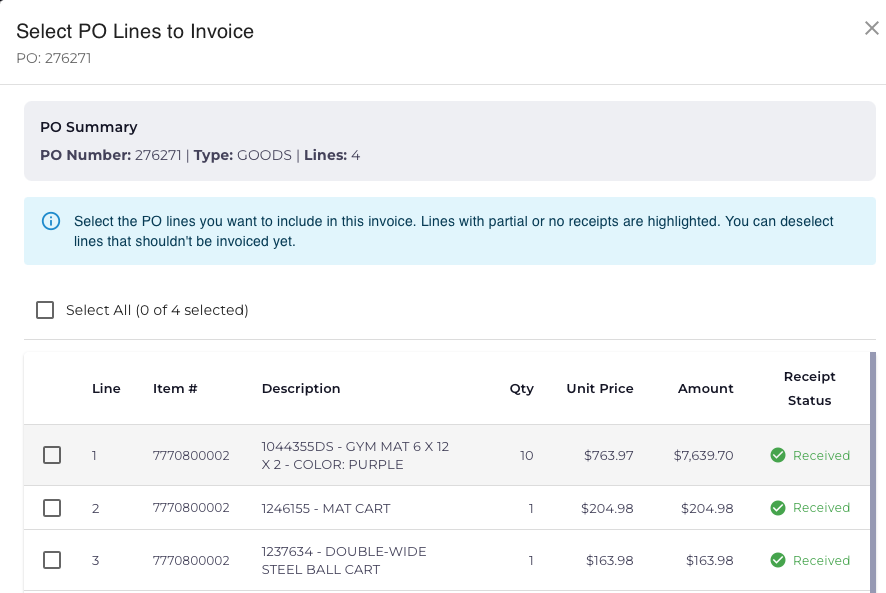Click the $7,639.70 amount cell

703,456
